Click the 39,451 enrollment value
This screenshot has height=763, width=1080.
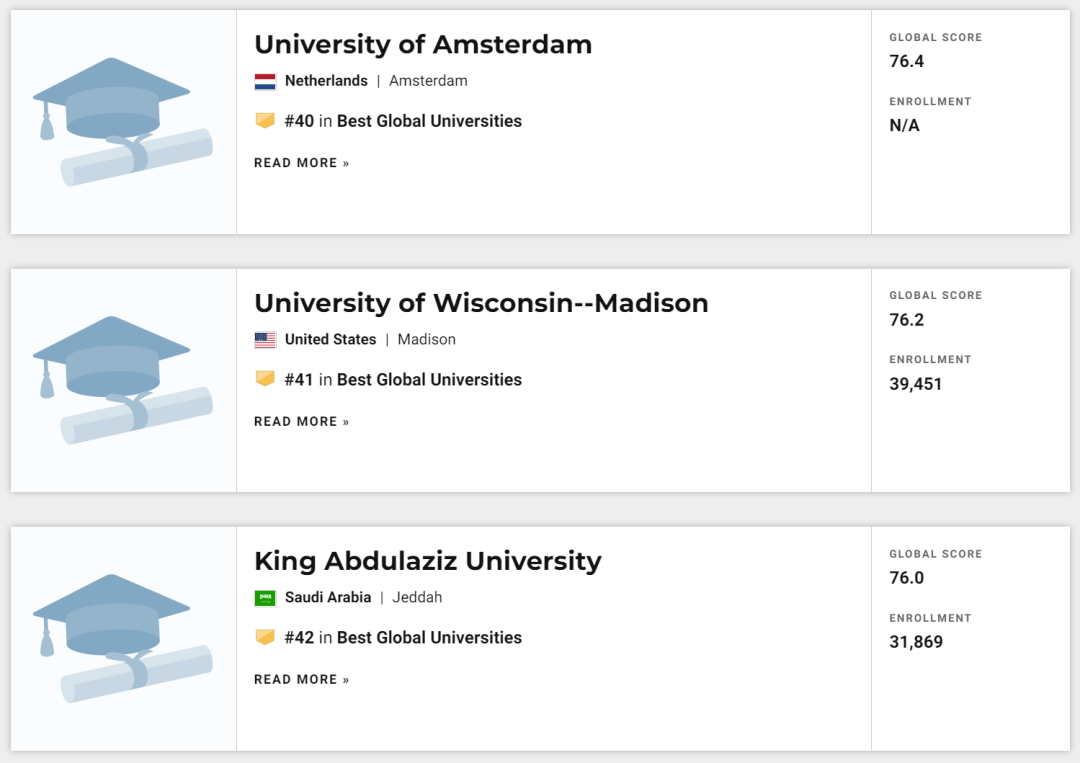[x=916, y=384]
